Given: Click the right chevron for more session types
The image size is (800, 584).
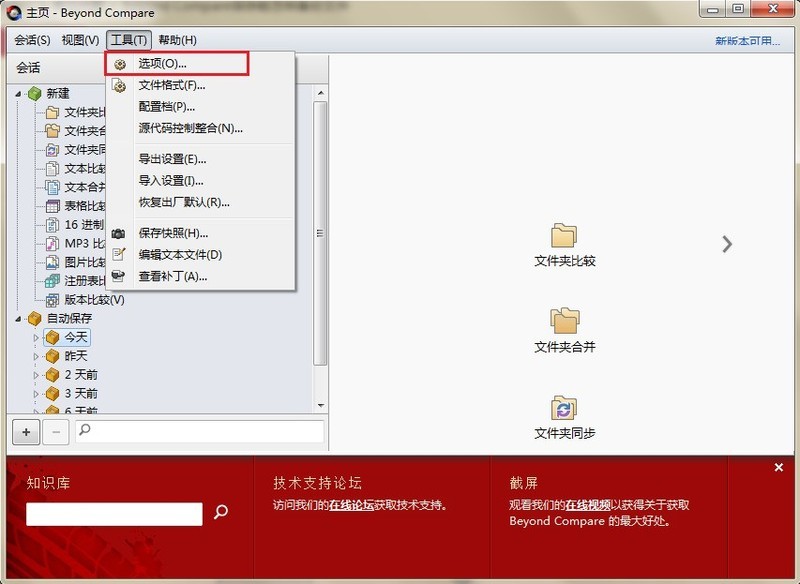Looking at the screenshot, I should [727, 244].
